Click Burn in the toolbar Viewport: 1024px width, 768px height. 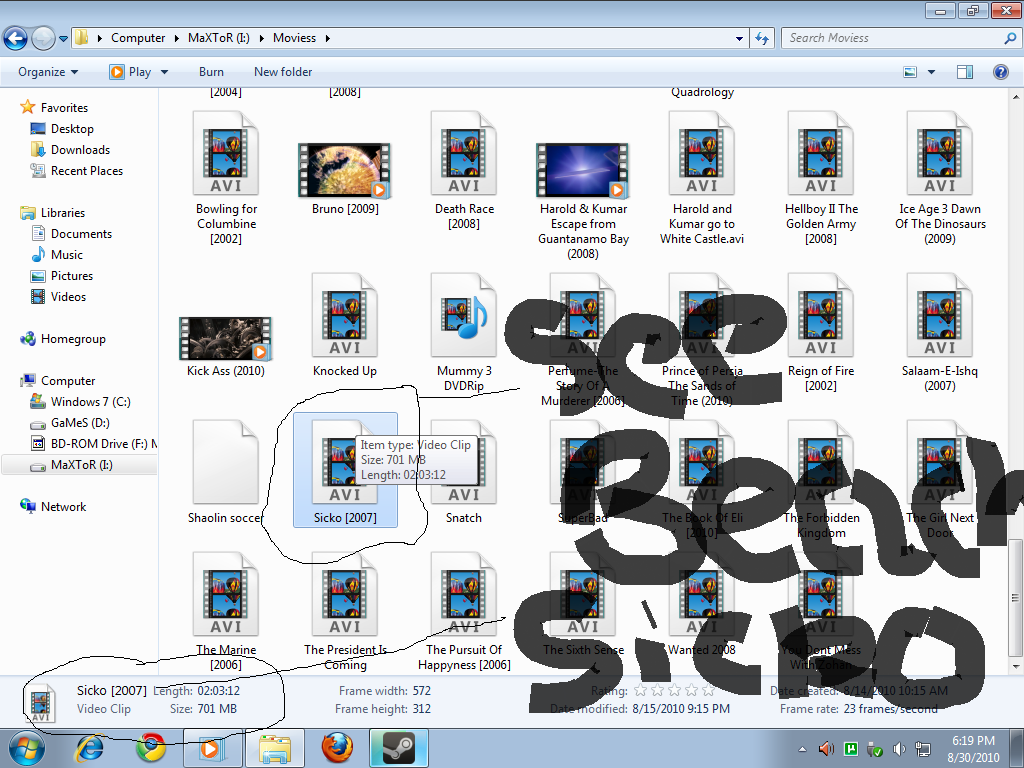point(211,72)
